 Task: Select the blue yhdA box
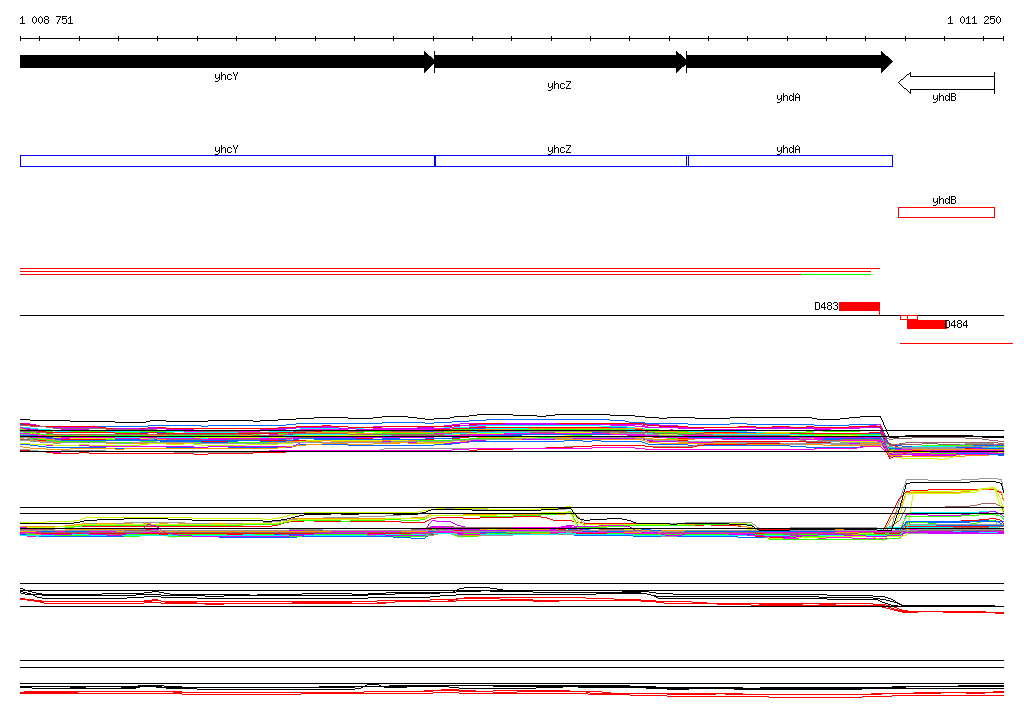pos(790,161)
